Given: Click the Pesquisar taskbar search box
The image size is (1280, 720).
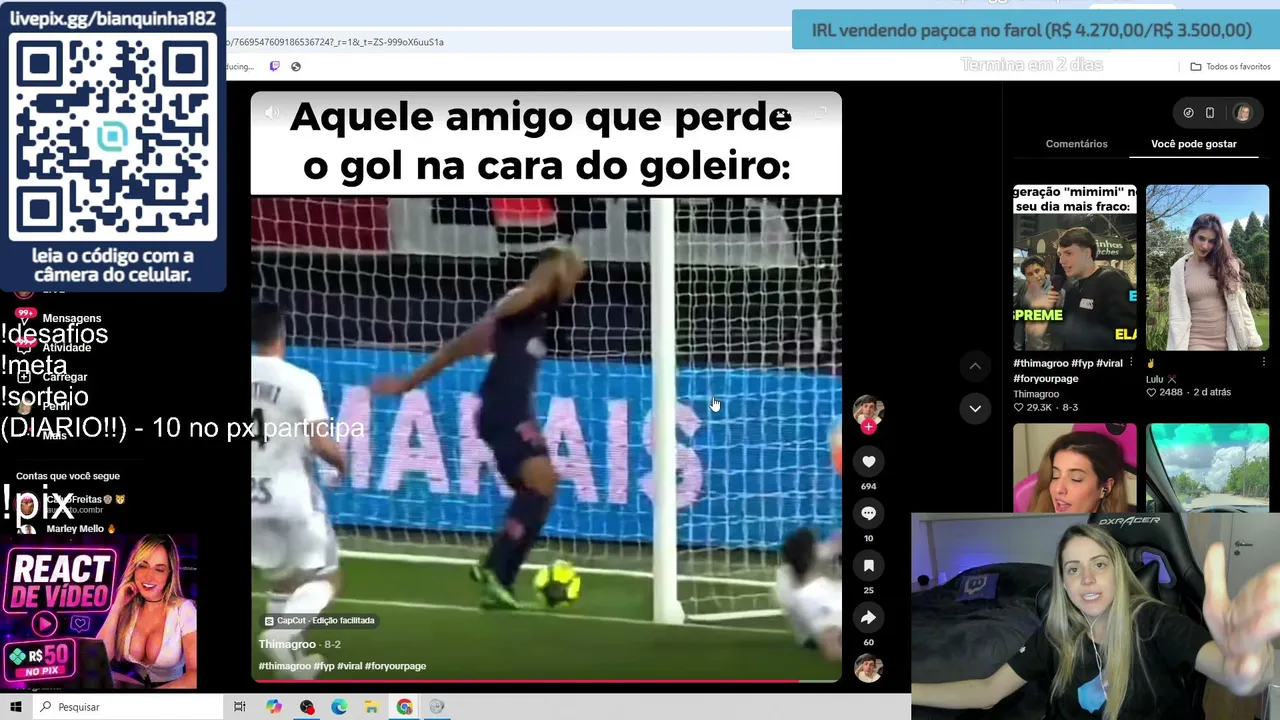Looking at the screenshot, I should pos(128,707).
